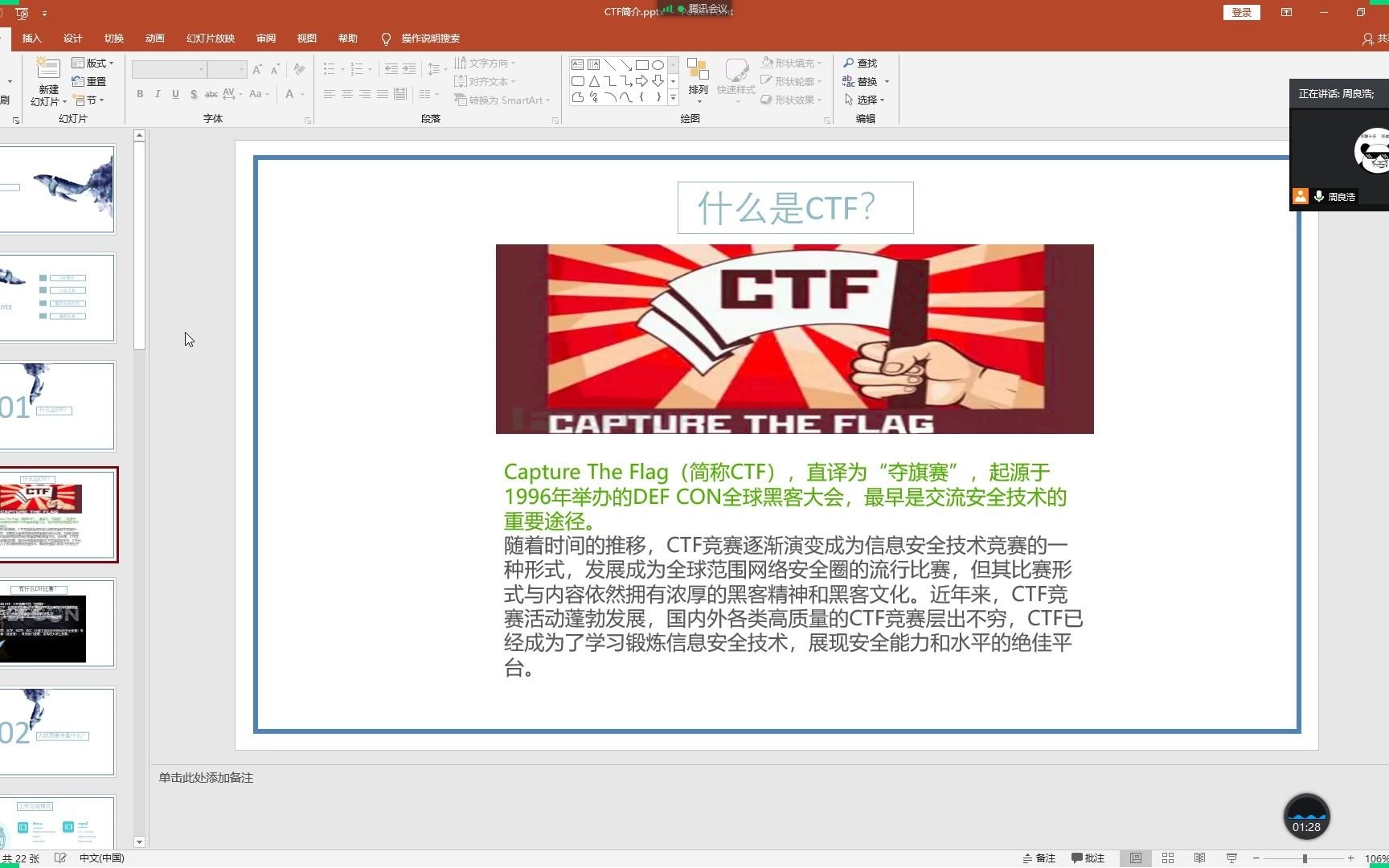Screen dimensions: 1389x868
Task: Open the font name combo box
Action: point(169,69)
